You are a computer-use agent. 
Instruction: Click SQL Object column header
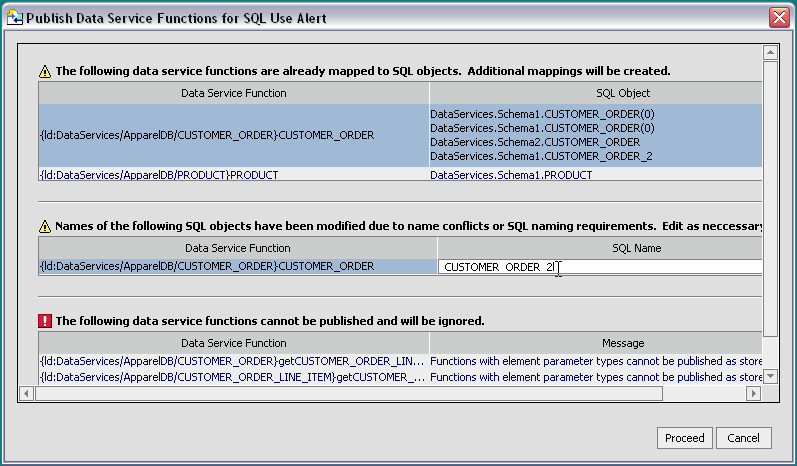596,93
